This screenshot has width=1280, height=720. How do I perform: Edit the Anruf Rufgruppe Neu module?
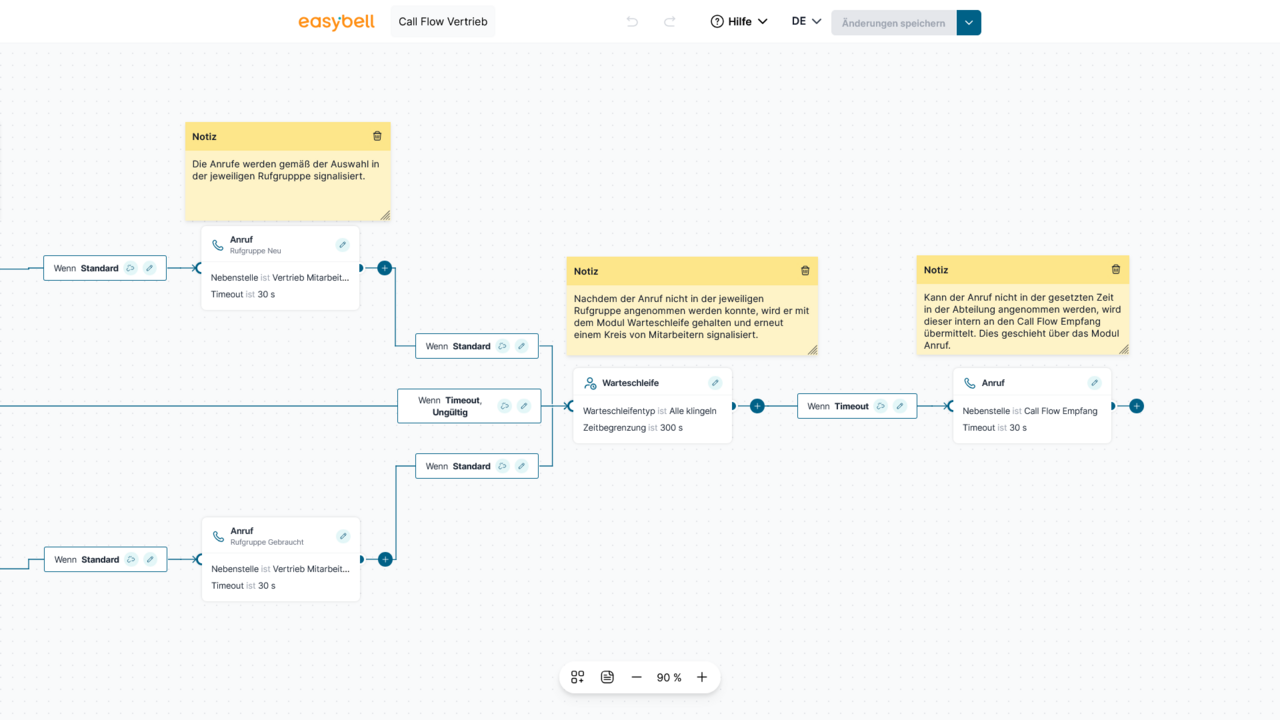(x=342, y=245)
